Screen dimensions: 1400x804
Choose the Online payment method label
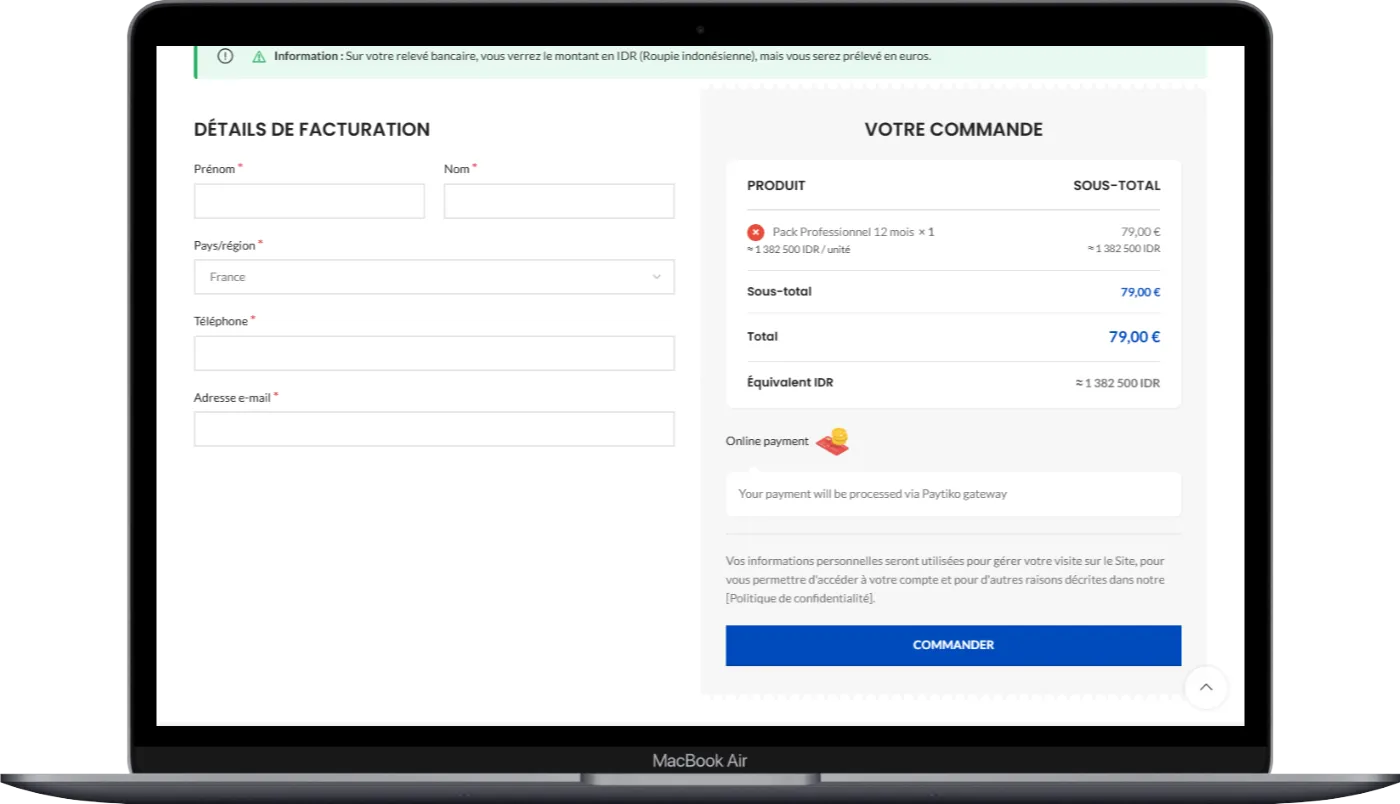click(767, 441)
